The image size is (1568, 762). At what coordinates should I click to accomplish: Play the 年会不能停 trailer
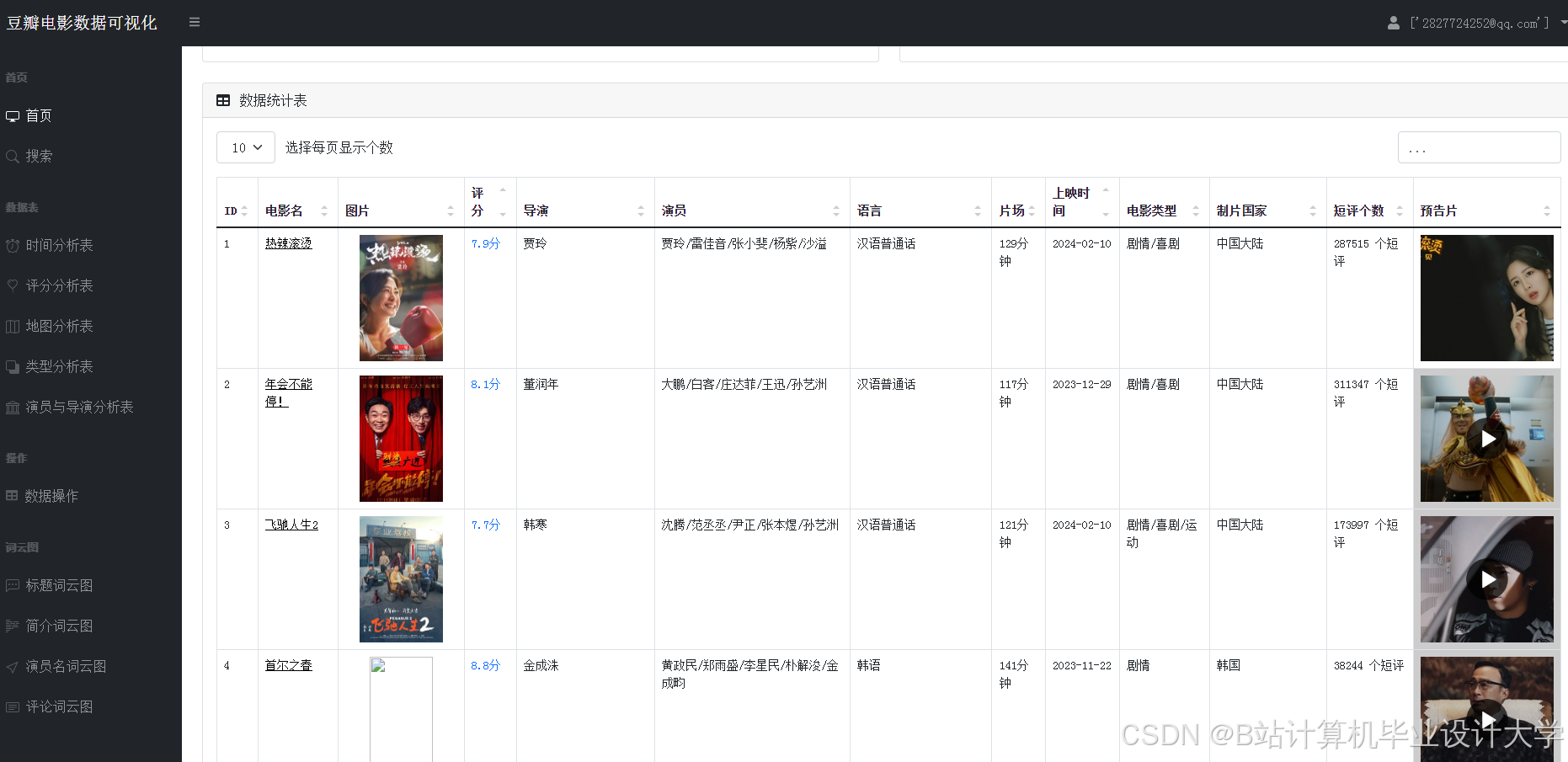1488,439
